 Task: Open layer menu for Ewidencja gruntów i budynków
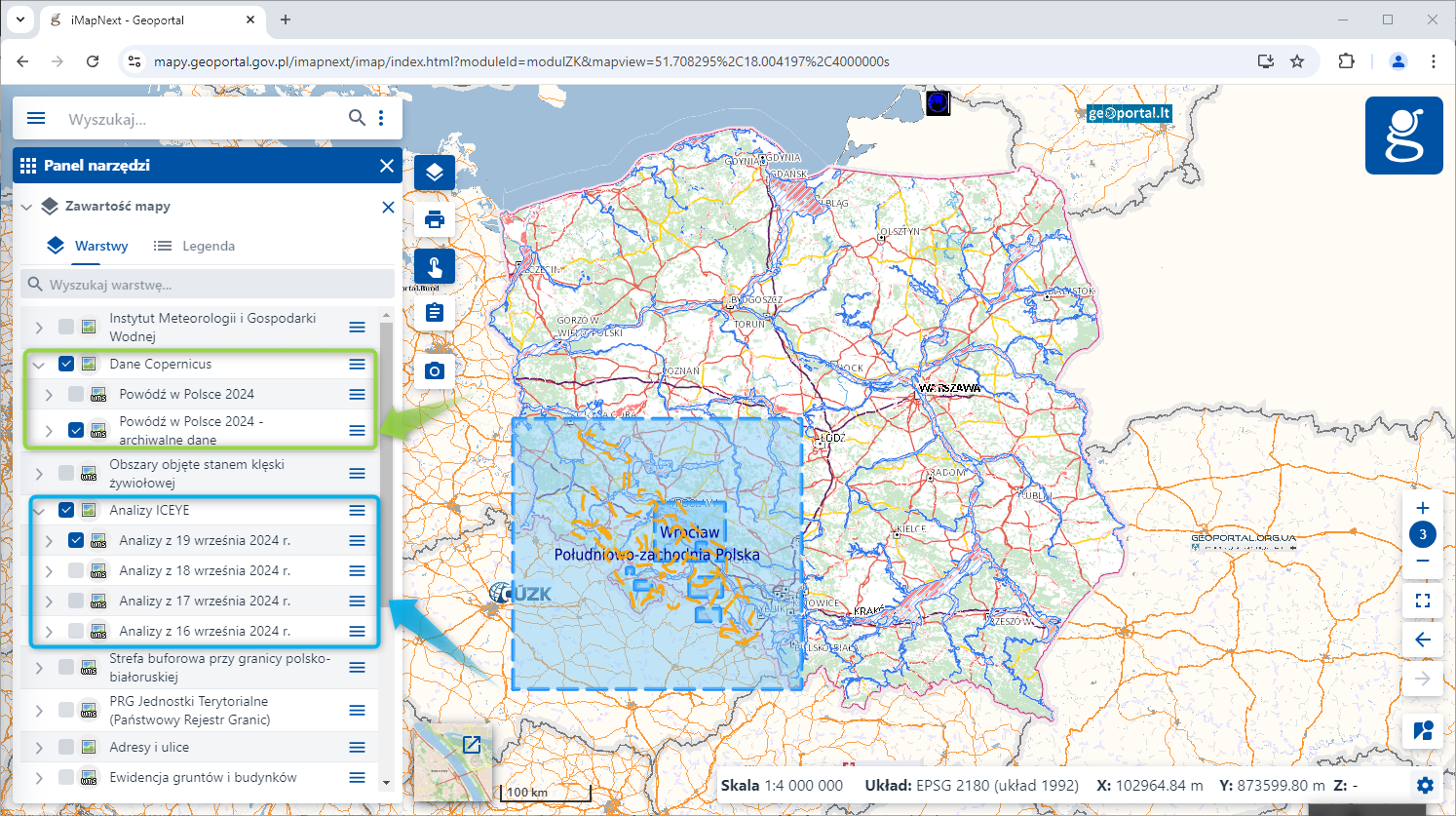[x=358, y=777]
